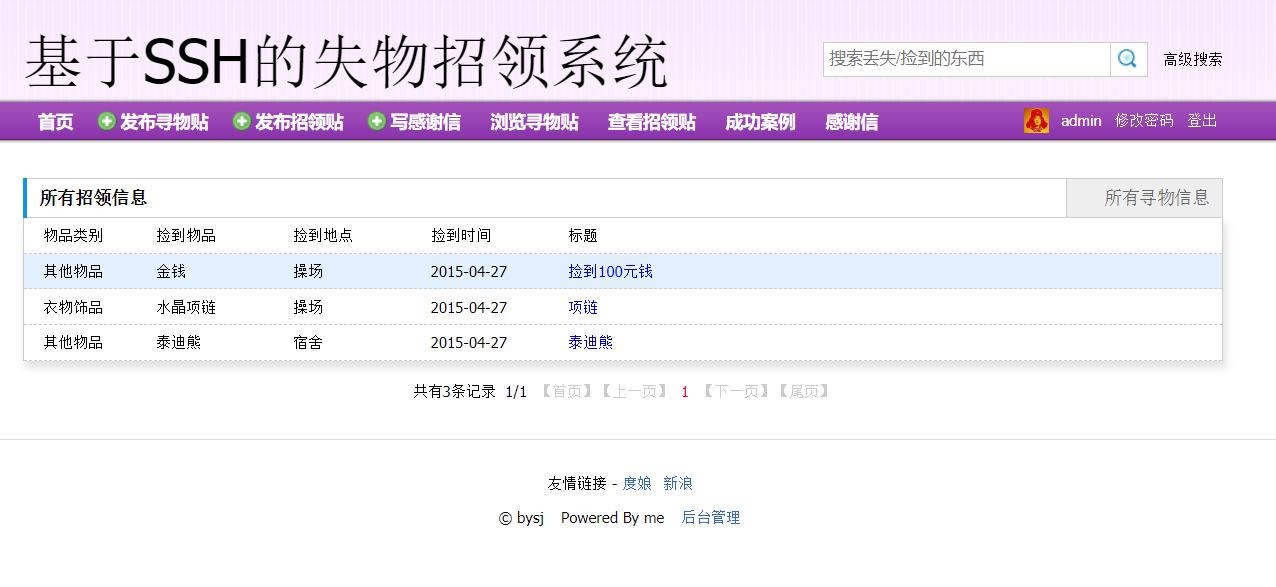Click the blue magnifier search icon
1276x587 pixels.
[1128, 59]
